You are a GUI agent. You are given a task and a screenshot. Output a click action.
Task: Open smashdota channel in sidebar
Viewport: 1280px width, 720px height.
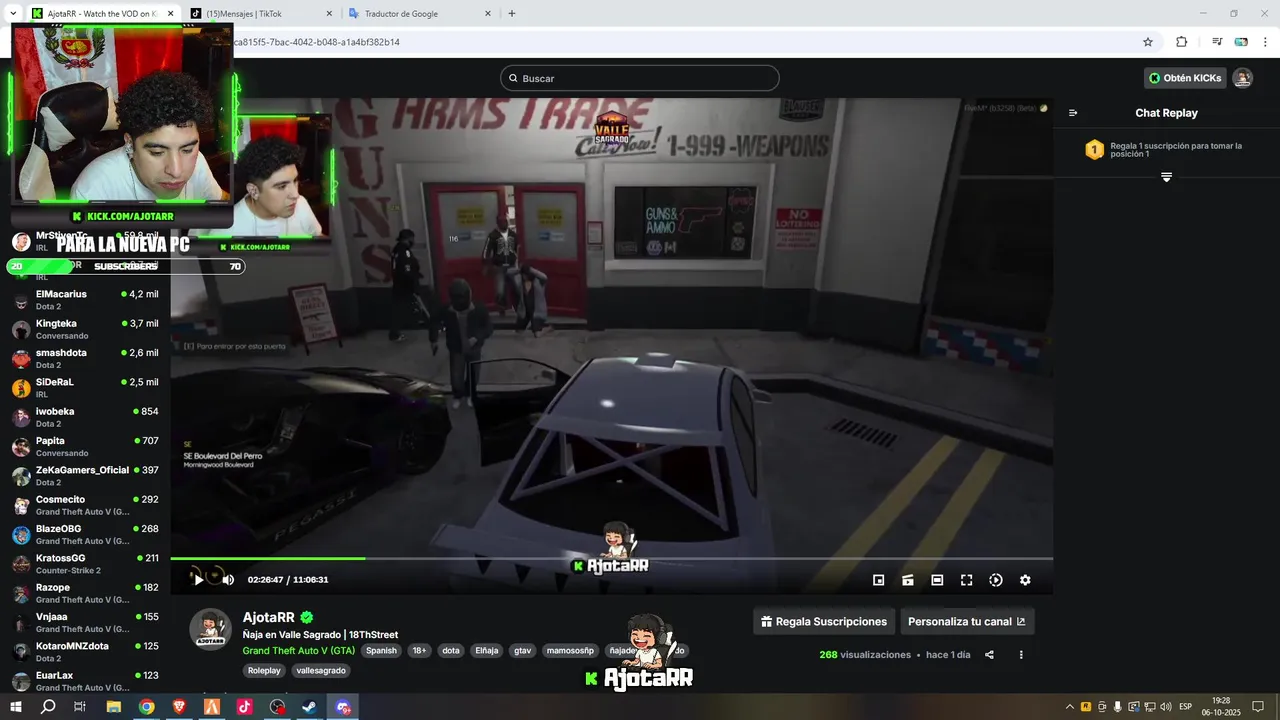(85, 358)
